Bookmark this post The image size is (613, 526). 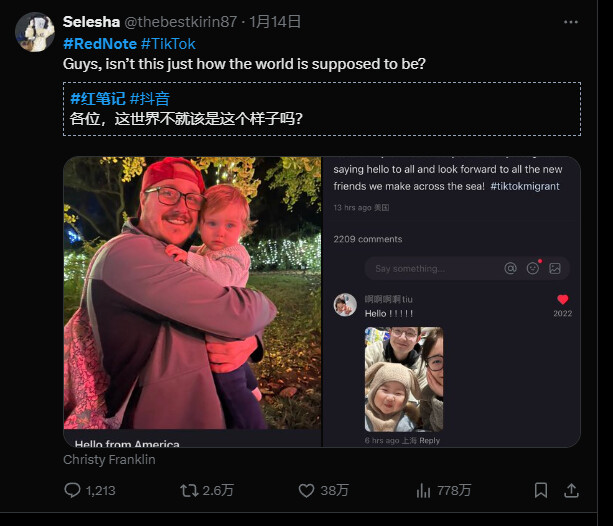[x=541, y=490]
